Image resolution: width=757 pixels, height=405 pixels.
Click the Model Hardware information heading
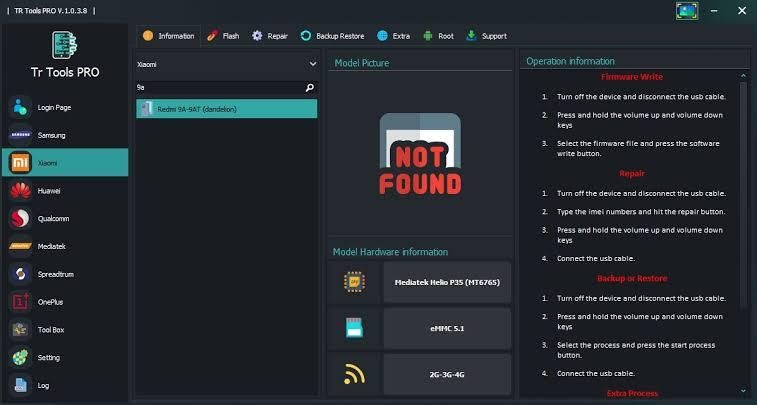(x=390, y=252)
